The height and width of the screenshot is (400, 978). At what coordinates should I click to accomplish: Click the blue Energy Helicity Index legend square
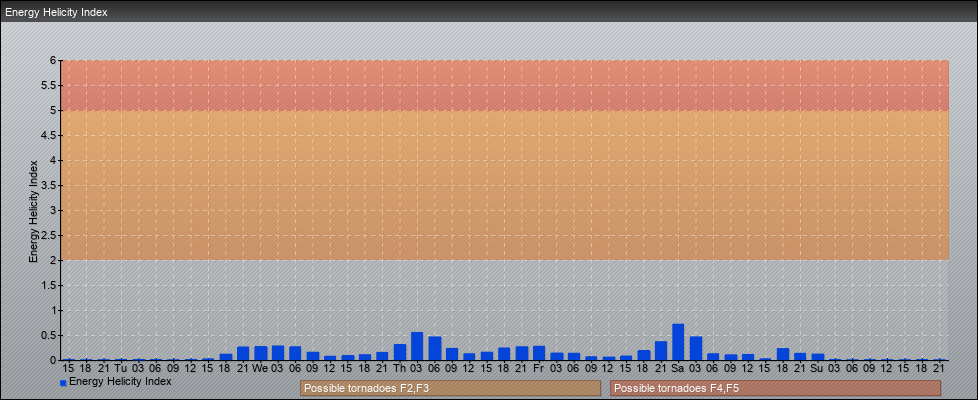[x=63, y=383]
